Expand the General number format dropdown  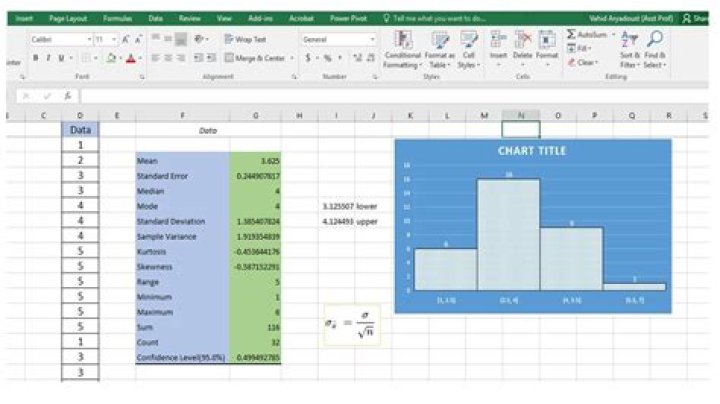click(373, 40)
